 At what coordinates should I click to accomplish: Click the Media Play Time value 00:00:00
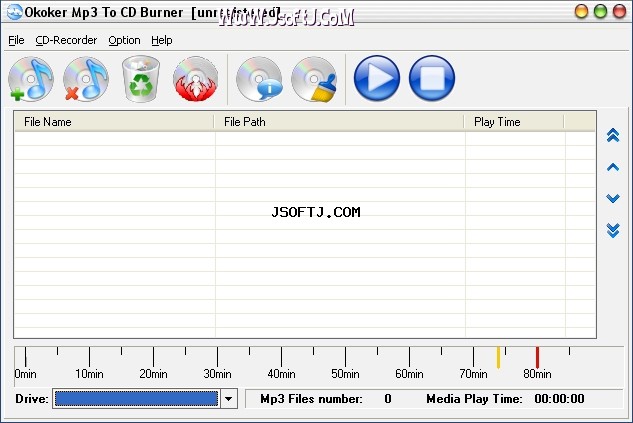point(559,399)
